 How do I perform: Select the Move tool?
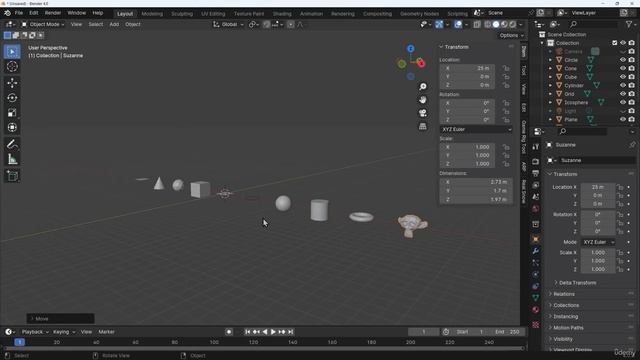click(12, 83)
